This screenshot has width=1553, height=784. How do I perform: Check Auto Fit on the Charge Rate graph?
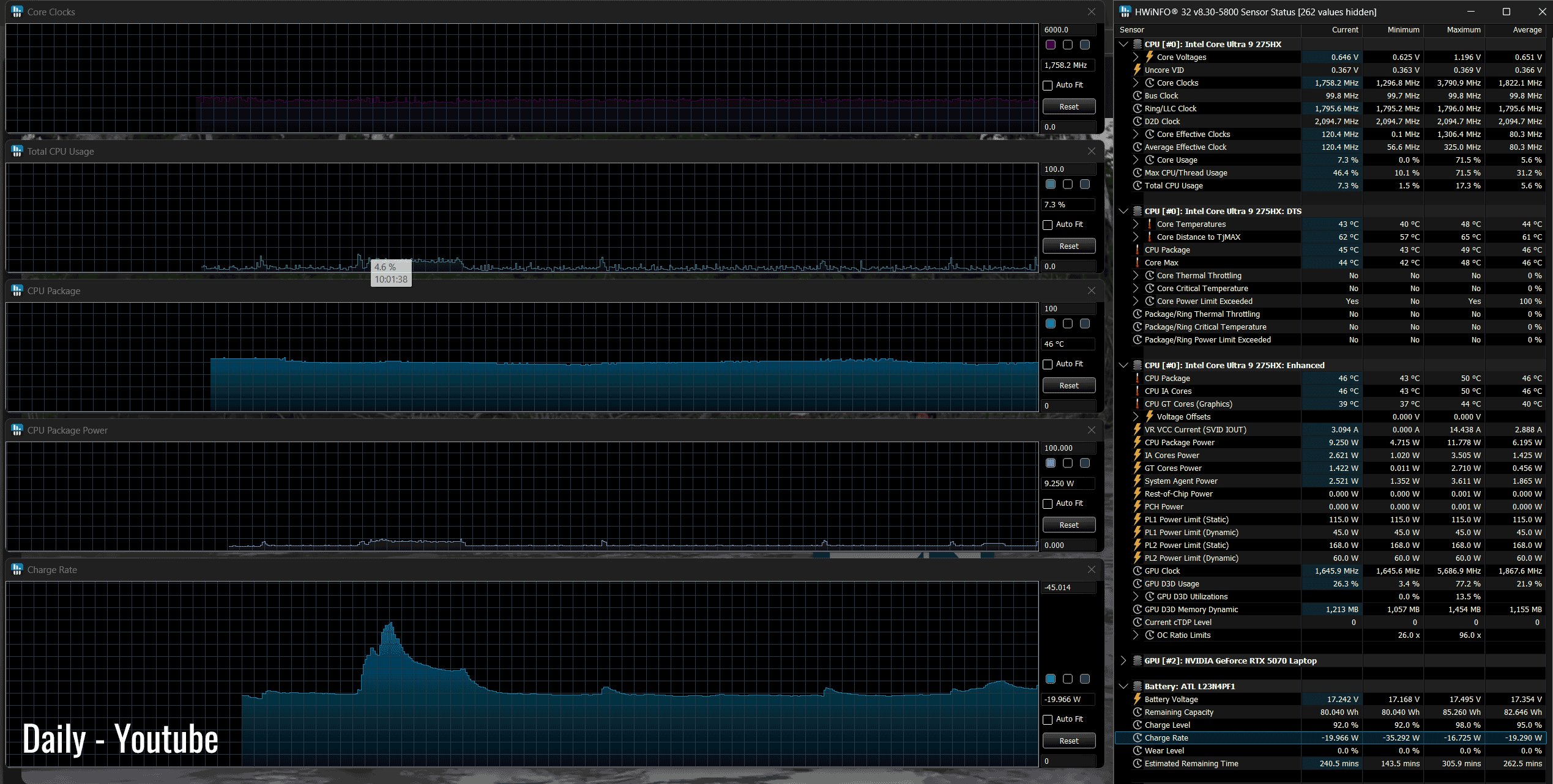pyautogui.click(x=1048, y=720)
